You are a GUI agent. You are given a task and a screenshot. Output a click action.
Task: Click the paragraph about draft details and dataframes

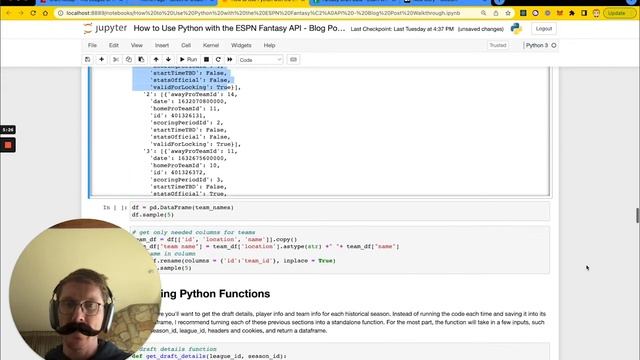pos(351,322)
